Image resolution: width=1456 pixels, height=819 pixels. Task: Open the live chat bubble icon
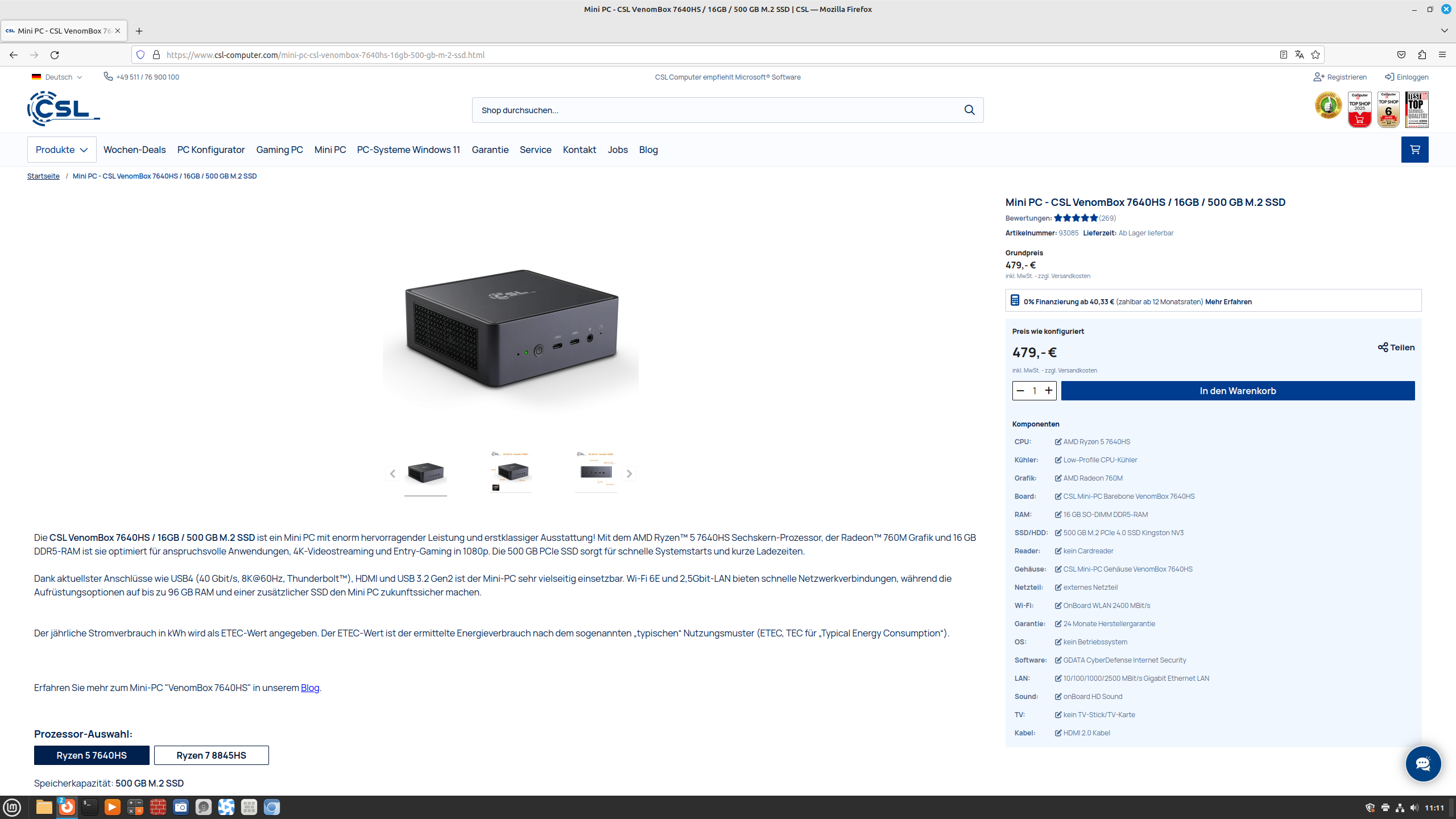1423,763
